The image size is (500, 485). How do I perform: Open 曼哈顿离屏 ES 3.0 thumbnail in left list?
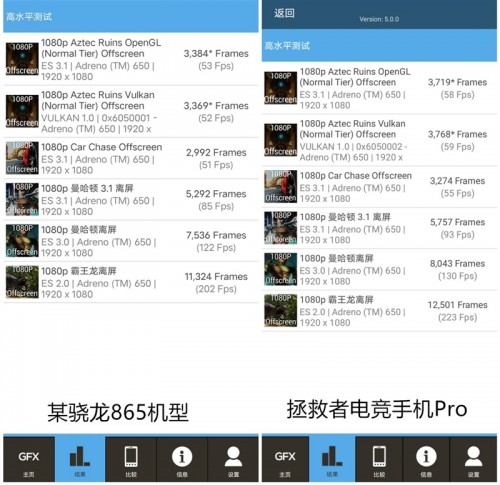(x=22, y=241)
